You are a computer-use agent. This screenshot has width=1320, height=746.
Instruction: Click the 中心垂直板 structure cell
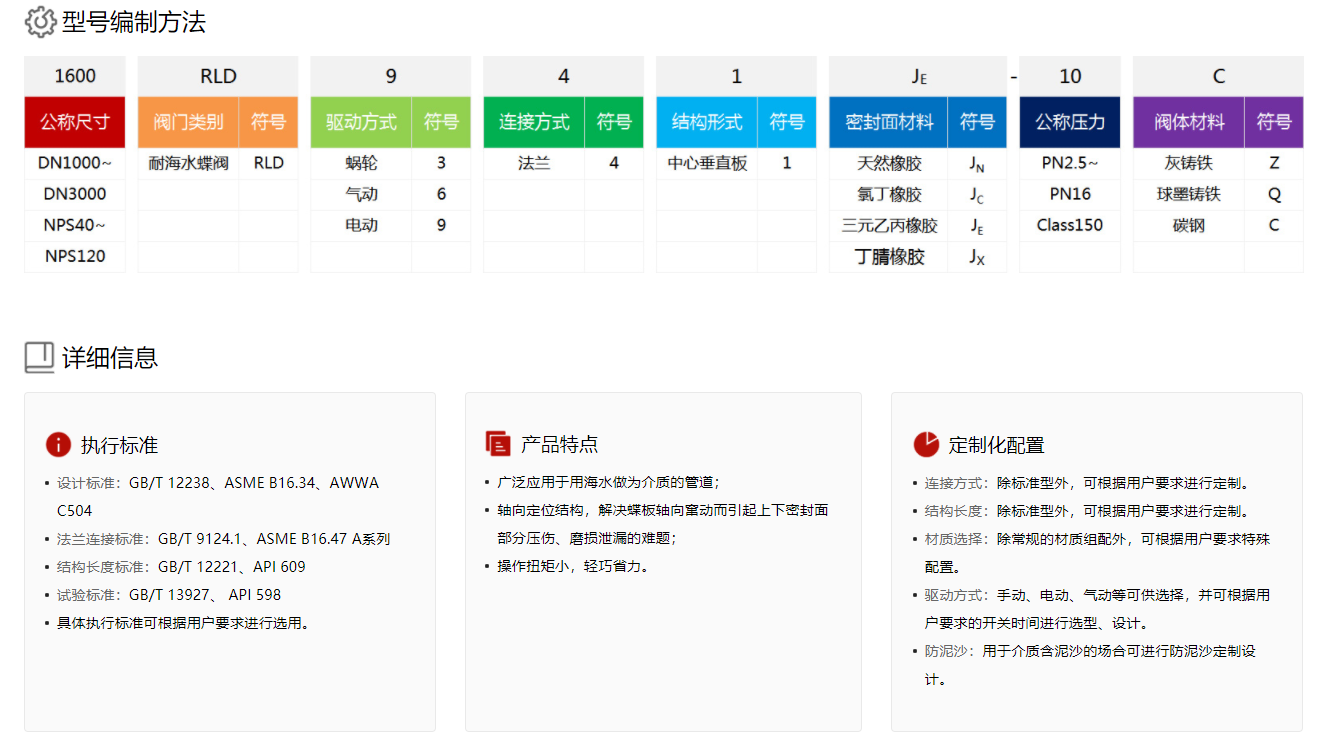click(707, 163)
